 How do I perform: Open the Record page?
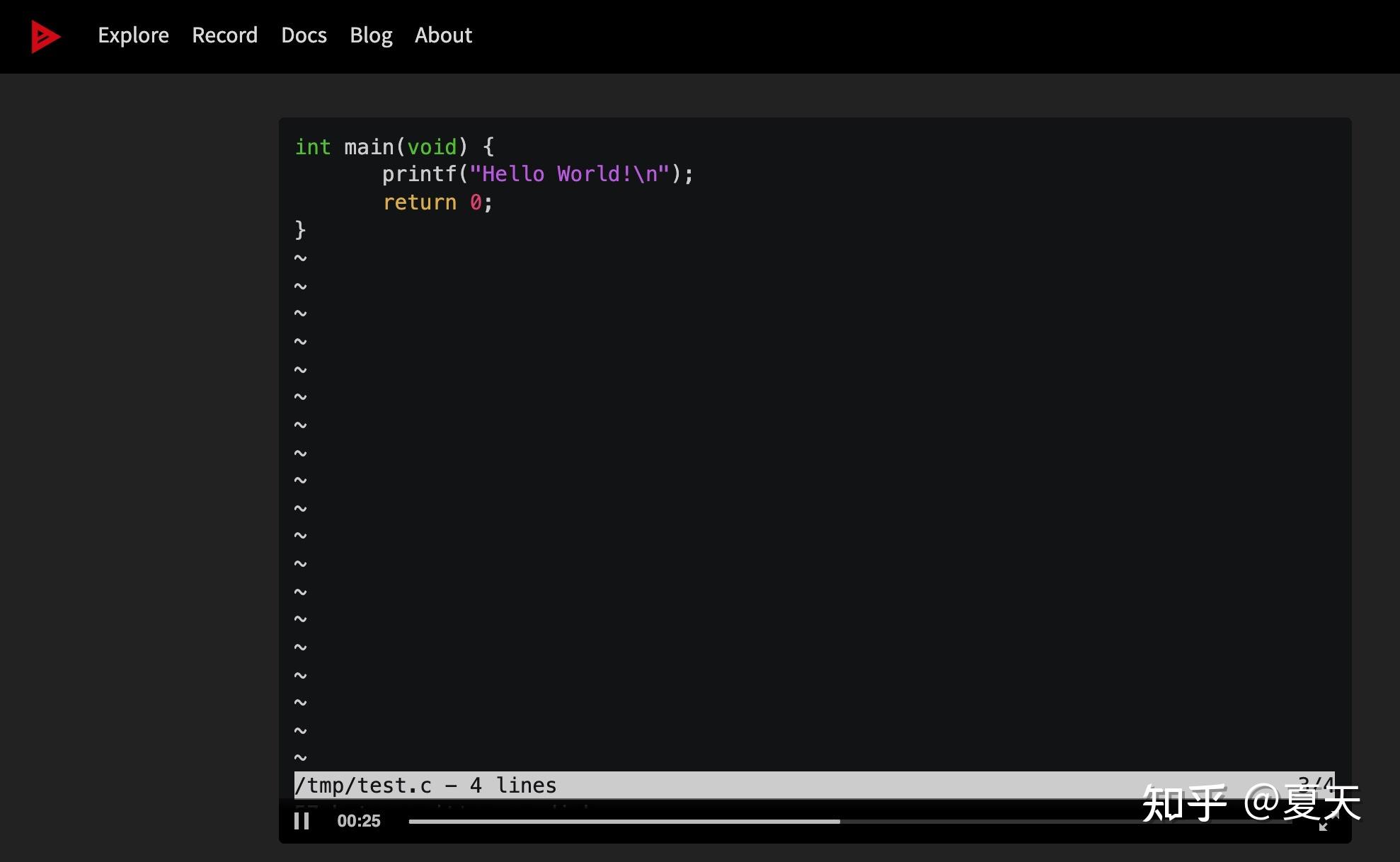tap(224, 35)
